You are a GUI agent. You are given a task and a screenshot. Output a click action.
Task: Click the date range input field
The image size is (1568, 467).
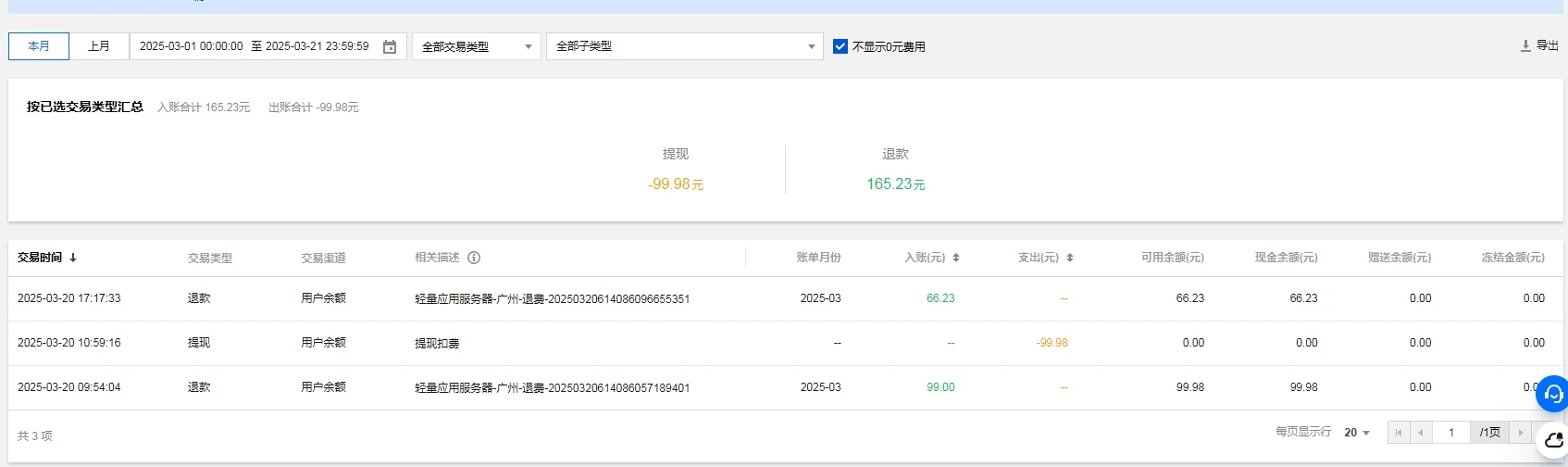click(255, 46)
